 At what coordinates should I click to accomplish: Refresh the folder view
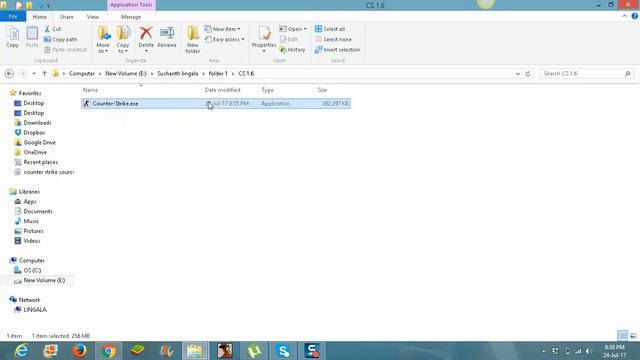click(x=528, y=74)
